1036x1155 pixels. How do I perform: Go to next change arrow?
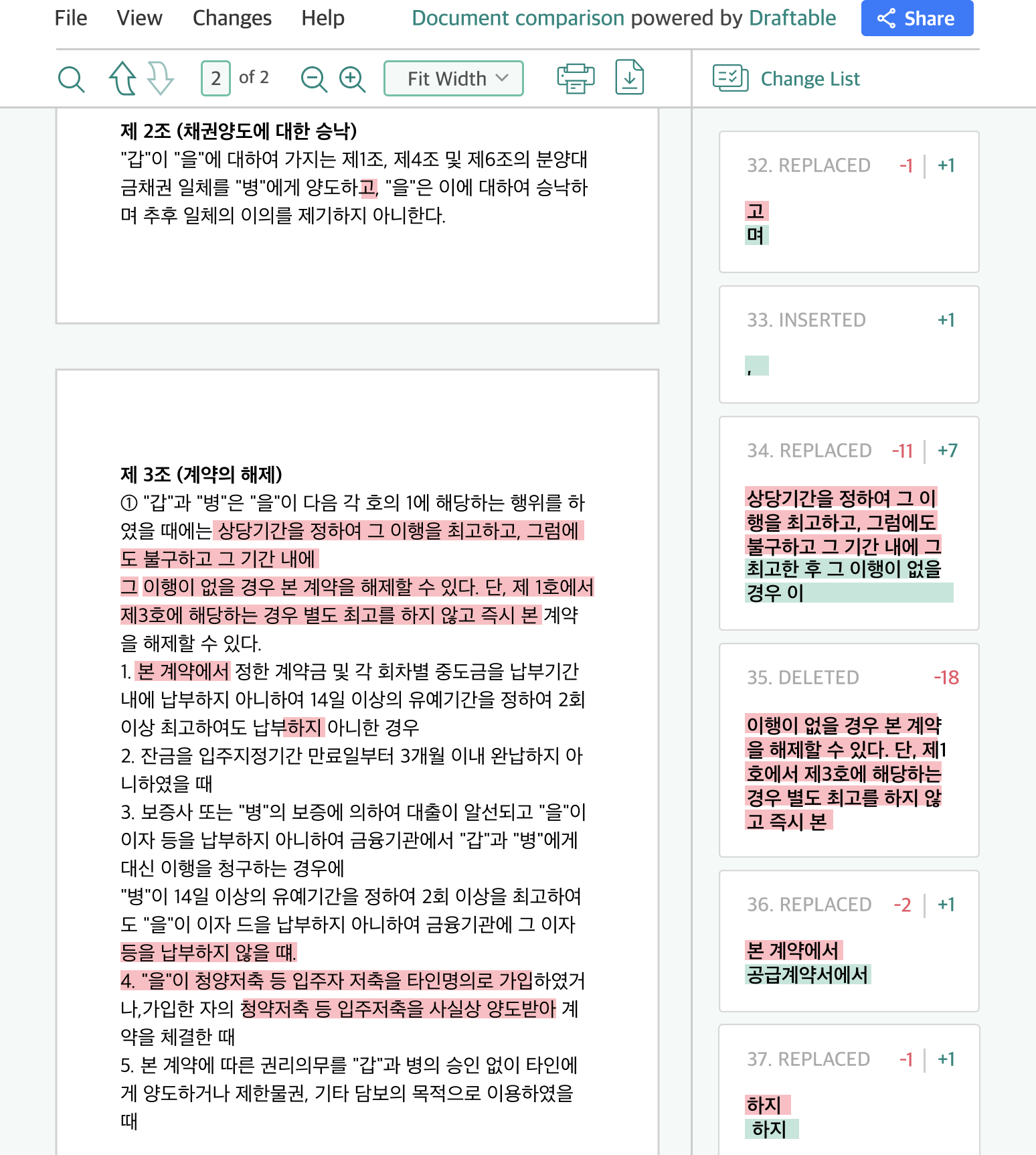click(161, 78)
